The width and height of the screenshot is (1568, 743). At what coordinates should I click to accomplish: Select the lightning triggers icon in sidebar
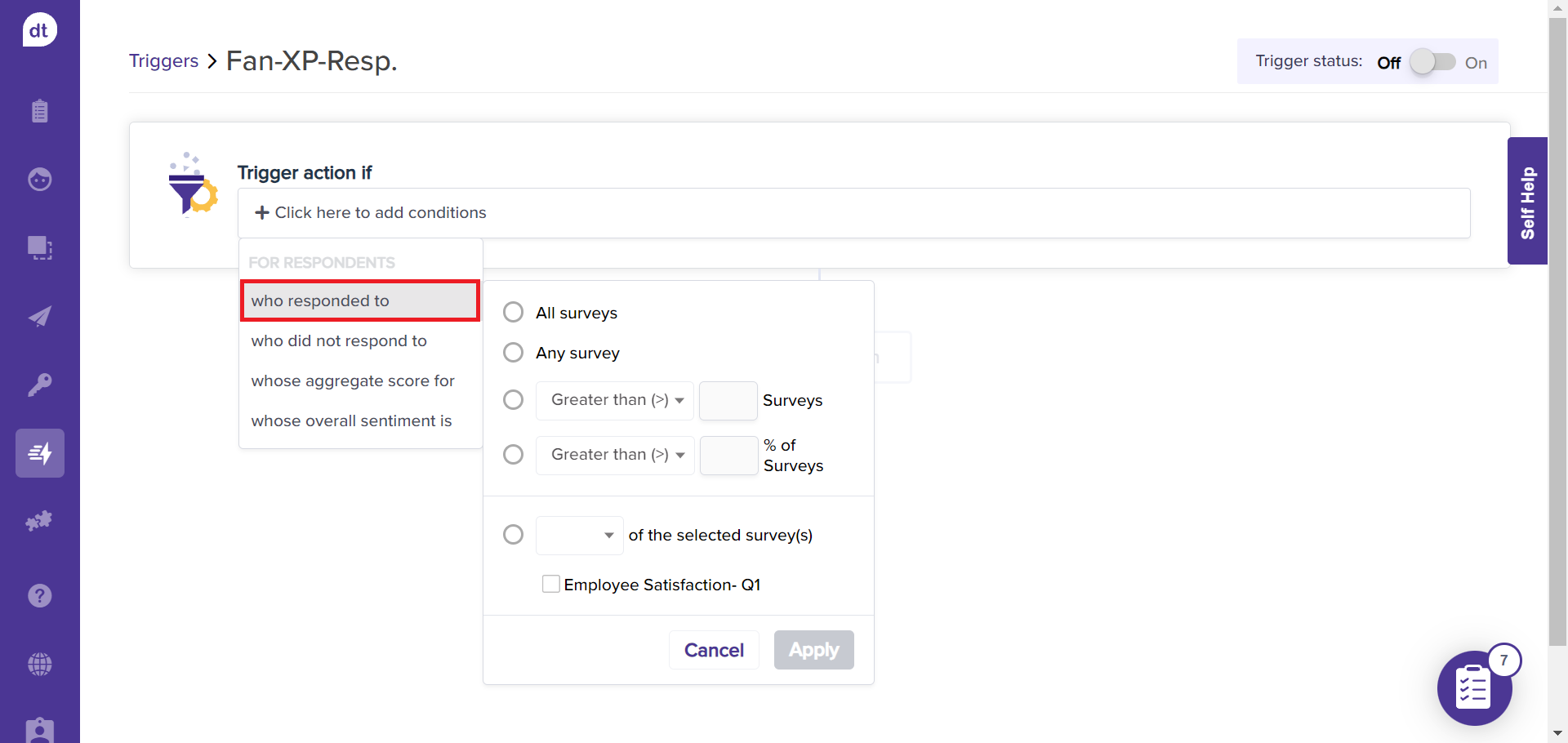click(39, 453)
